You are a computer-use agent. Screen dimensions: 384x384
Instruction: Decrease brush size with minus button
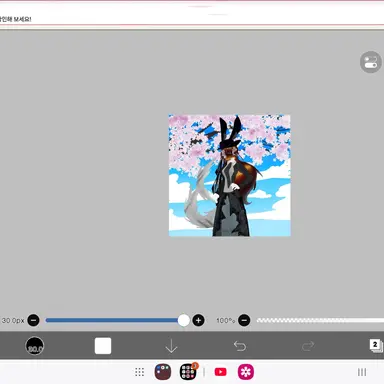33,320
